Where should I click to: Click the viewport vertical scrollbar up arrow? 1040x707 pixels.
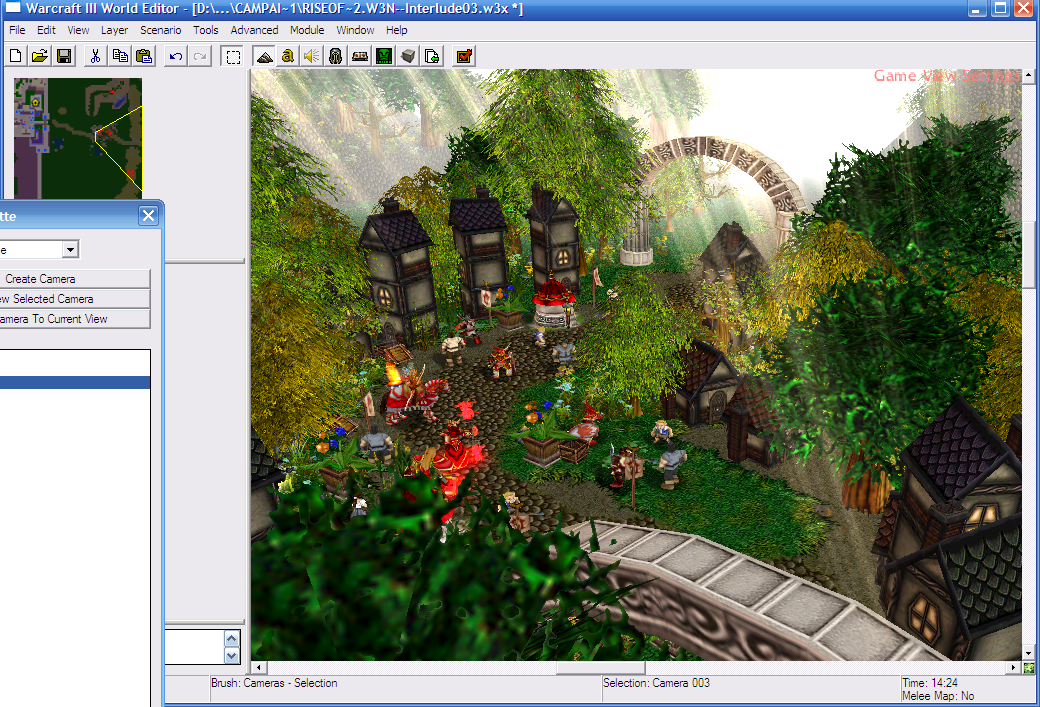(1029, 76)
